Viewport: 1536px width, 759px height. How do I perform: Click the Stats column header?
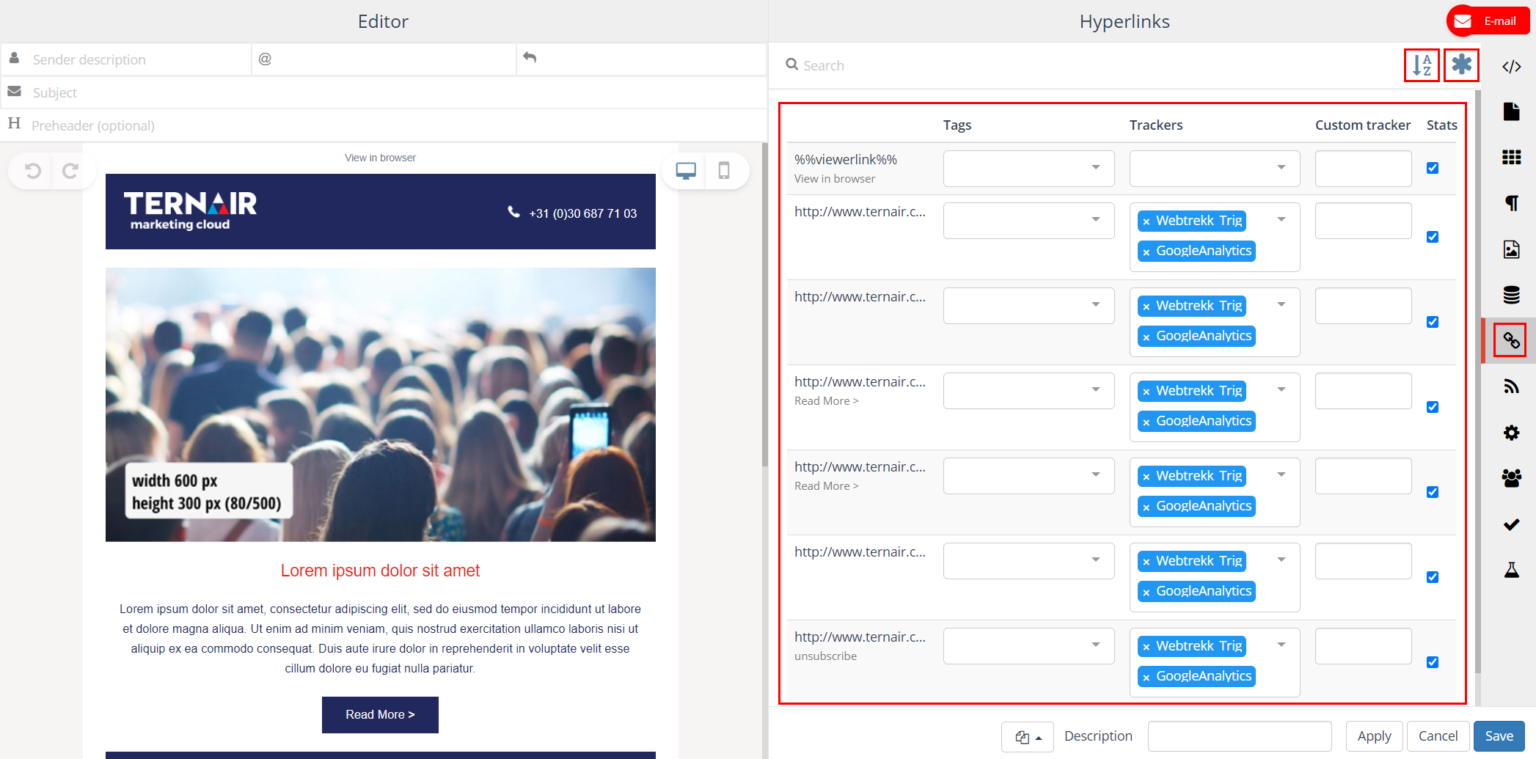pos(1442,125)
